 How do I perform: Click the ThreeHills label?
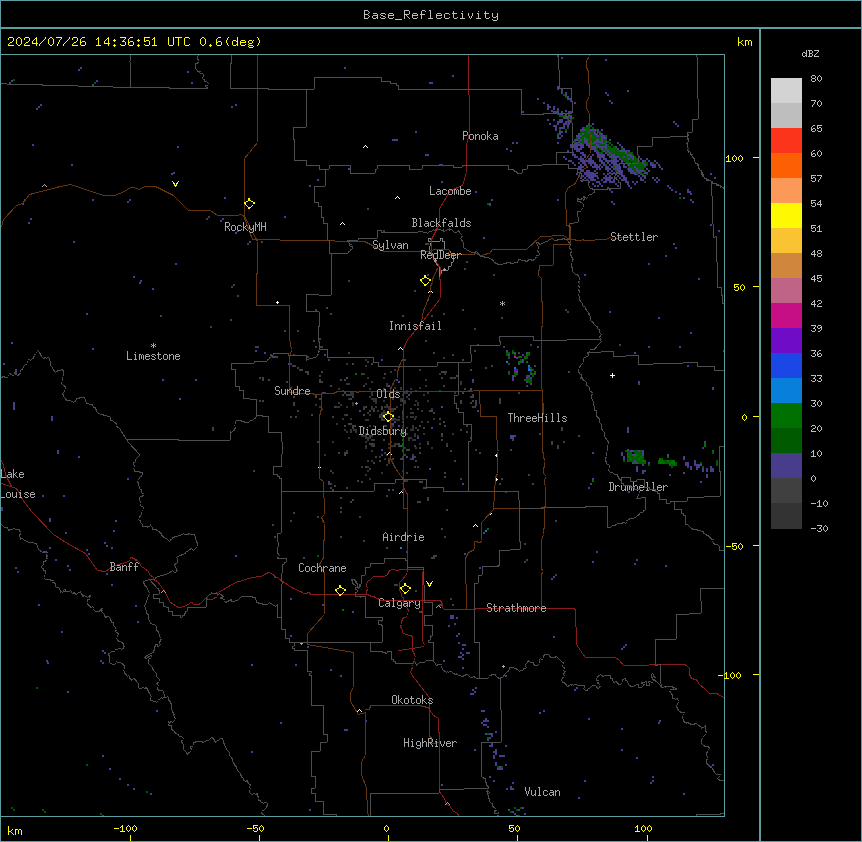point(537,418)
